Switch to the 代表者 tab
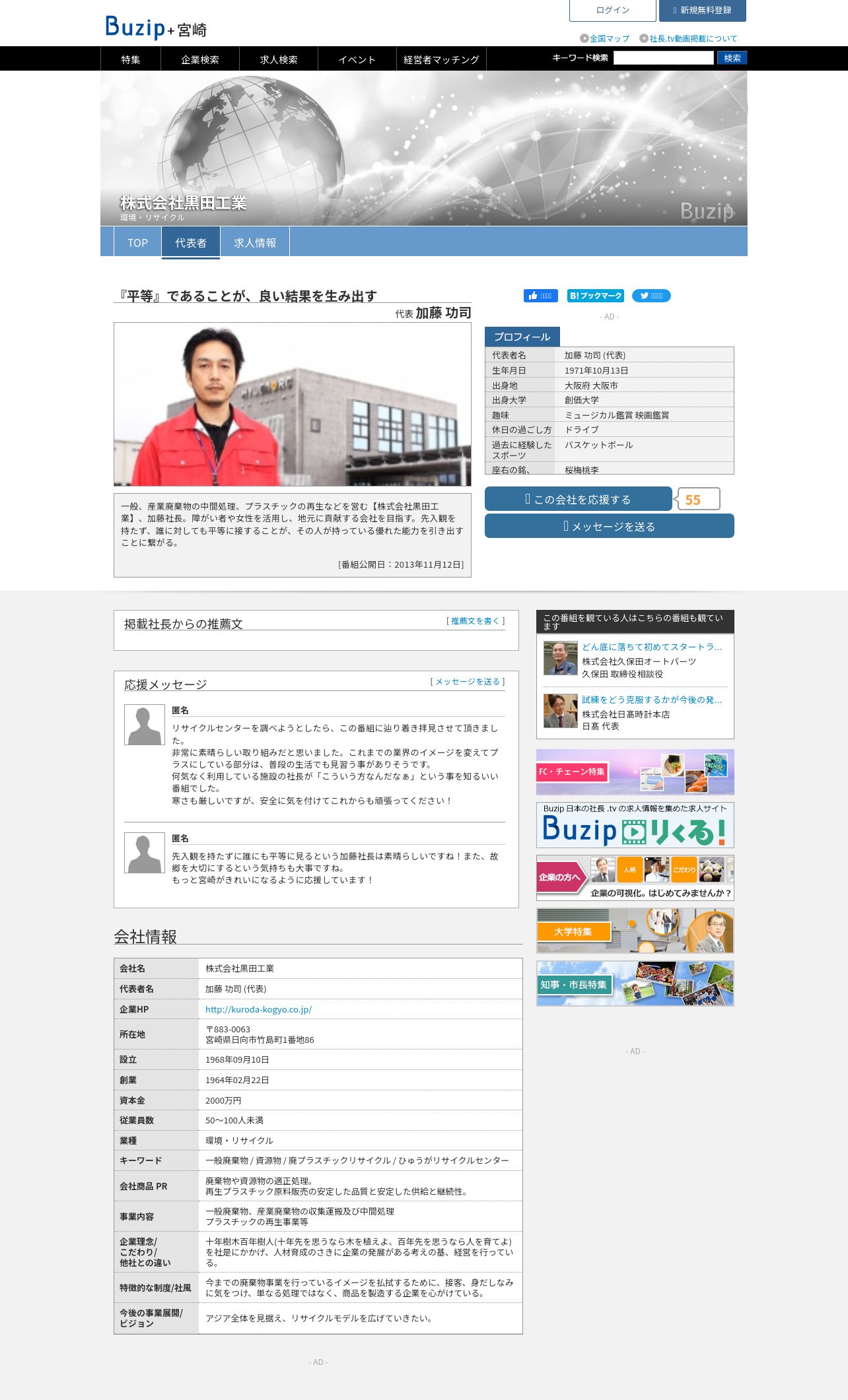Viewport: 848px width, 1400px height. point(191,243)
